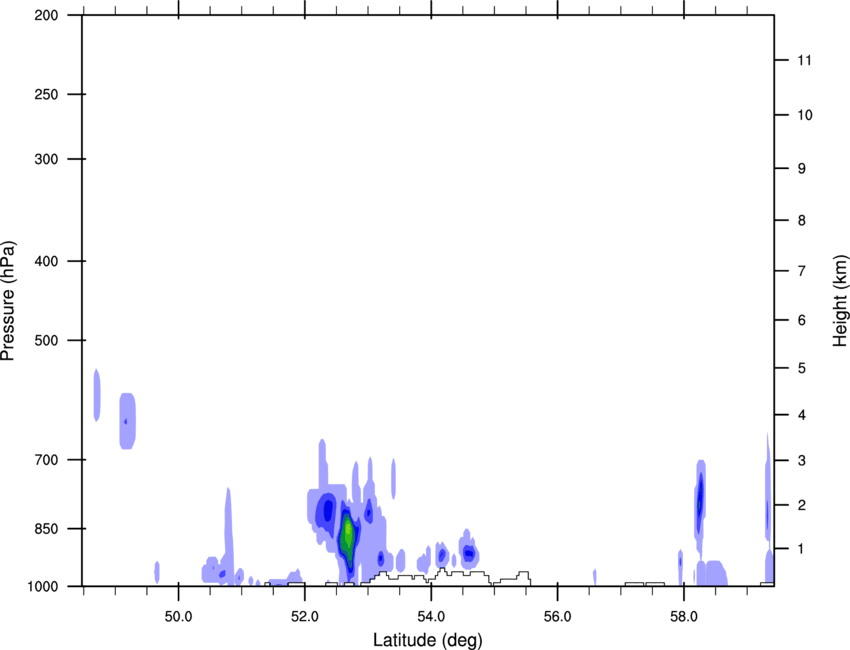Click the 9 km height label
This screenshot has height=650, width=850.
802,169
